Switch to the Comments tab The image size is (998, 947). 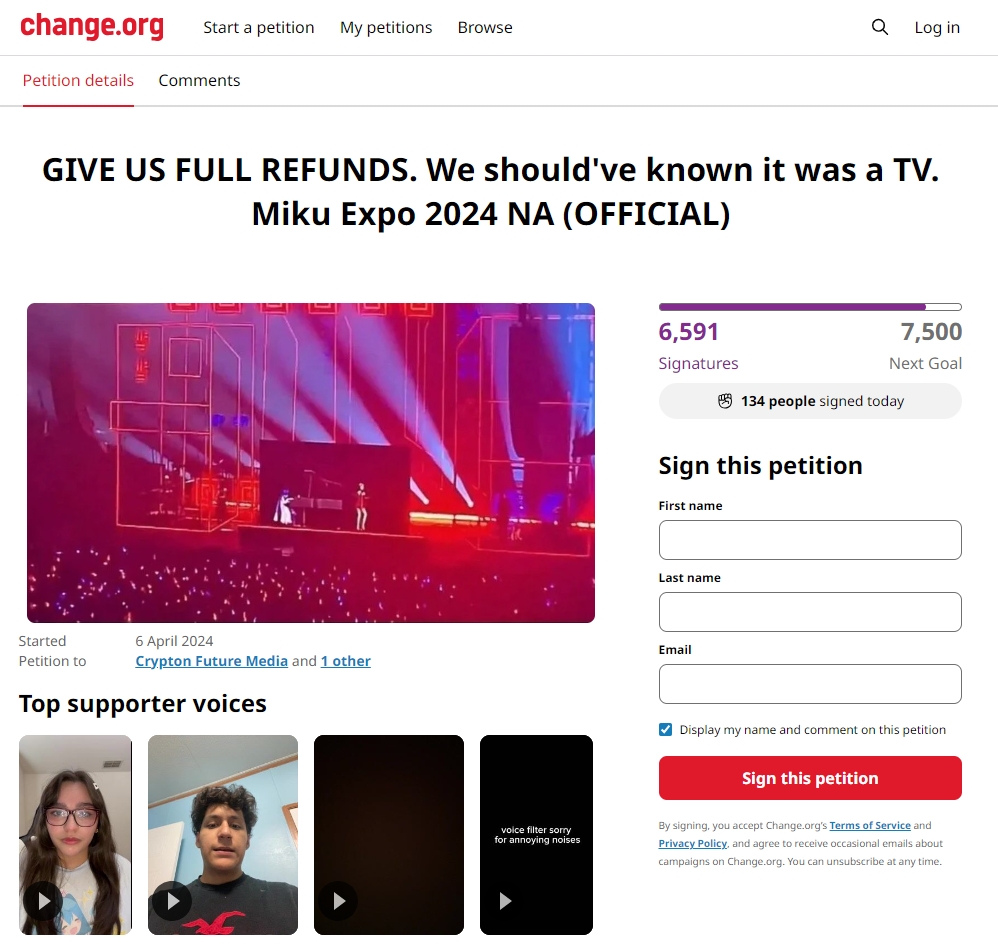click(199, 81)
